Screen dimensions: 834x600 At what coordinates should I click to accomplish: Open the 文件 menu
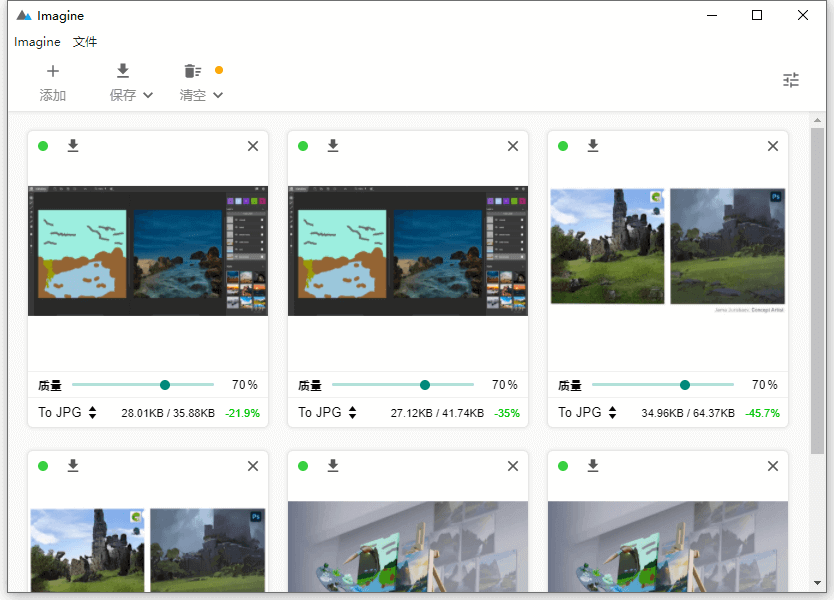tap(85, 41)
